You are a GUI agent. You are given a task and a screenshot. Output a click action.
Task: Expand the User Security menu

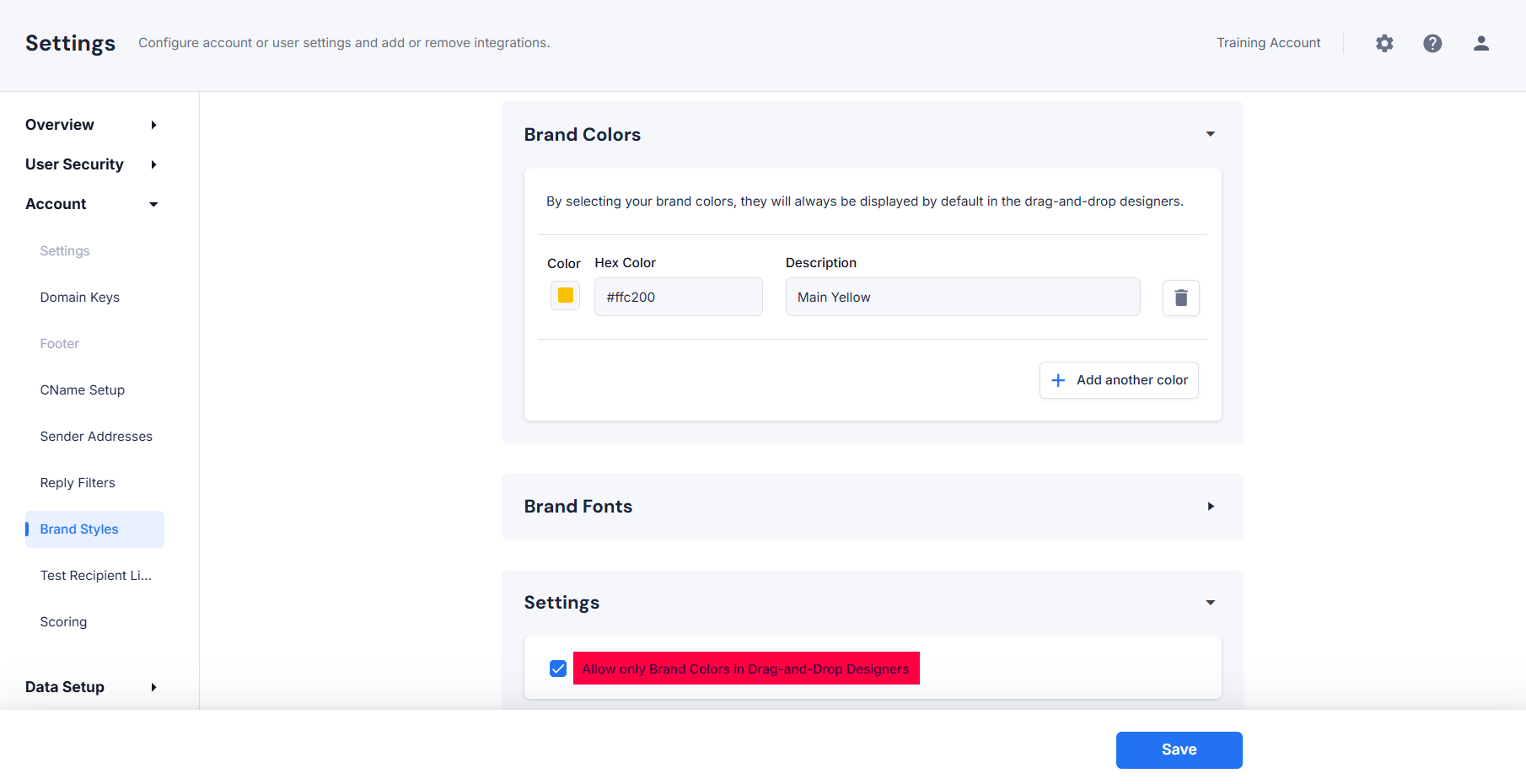pos(153,164)
